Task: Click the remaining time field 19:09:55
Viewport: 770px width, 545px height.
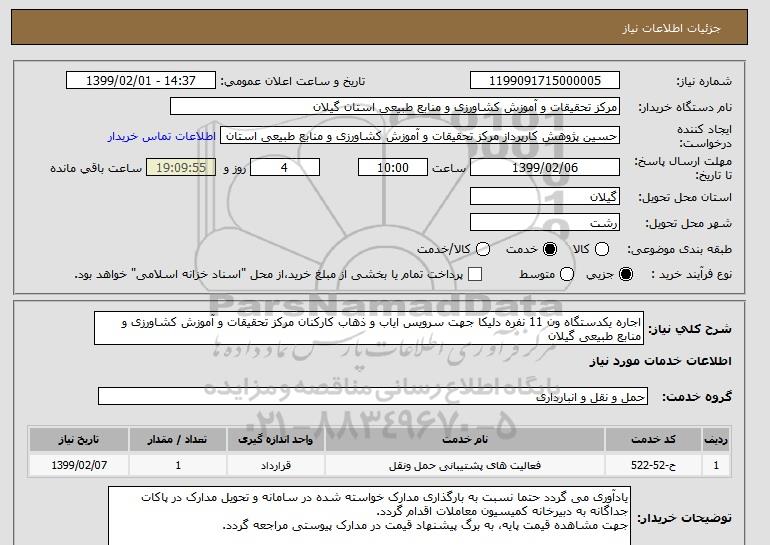Action: click(181, 167)
